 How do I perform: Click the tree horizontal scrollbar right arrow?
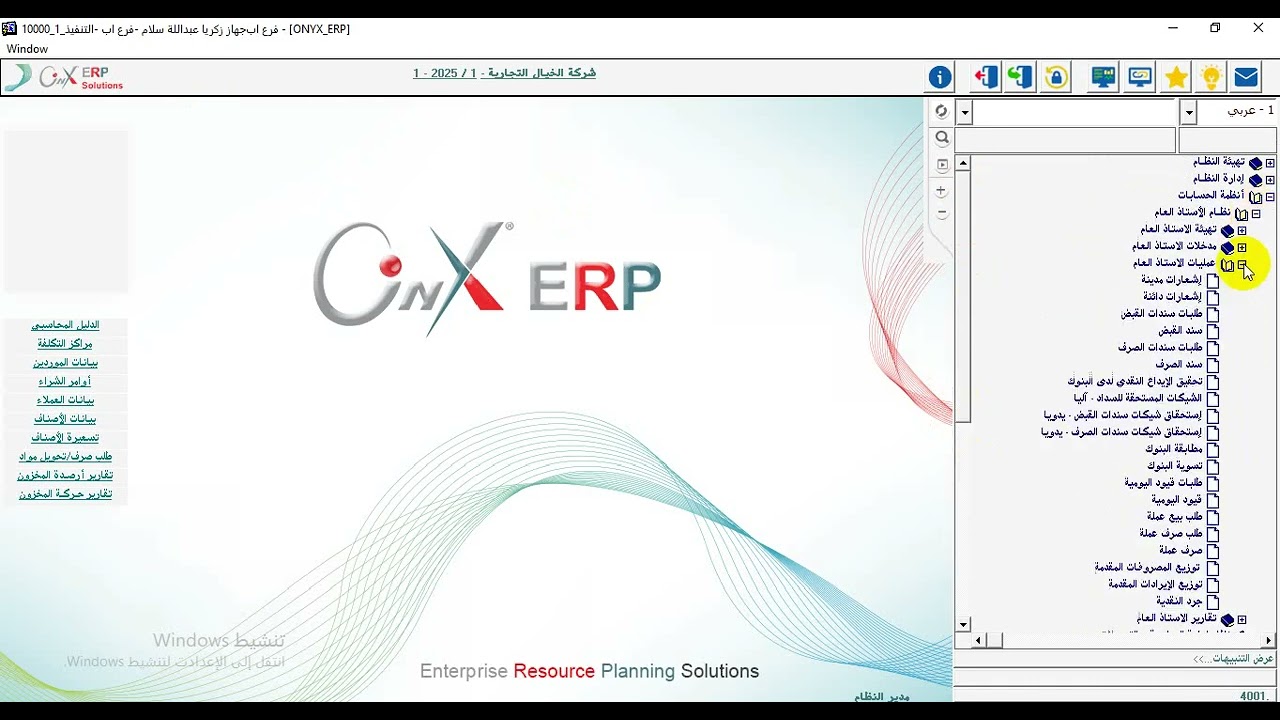1269,640
